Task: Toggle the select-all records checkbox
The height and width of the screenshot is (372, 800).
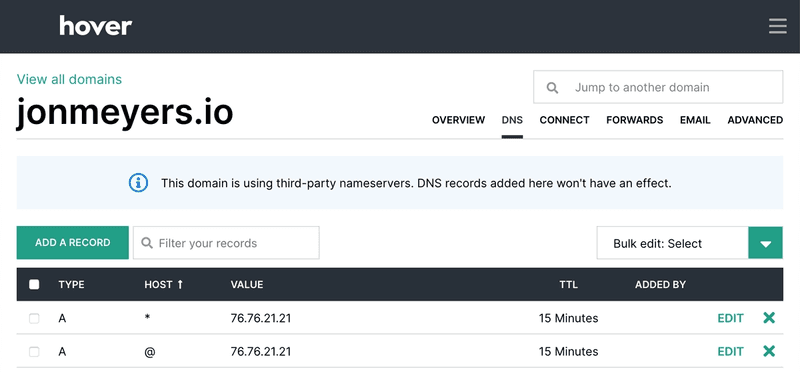Action: coord(34,284)
